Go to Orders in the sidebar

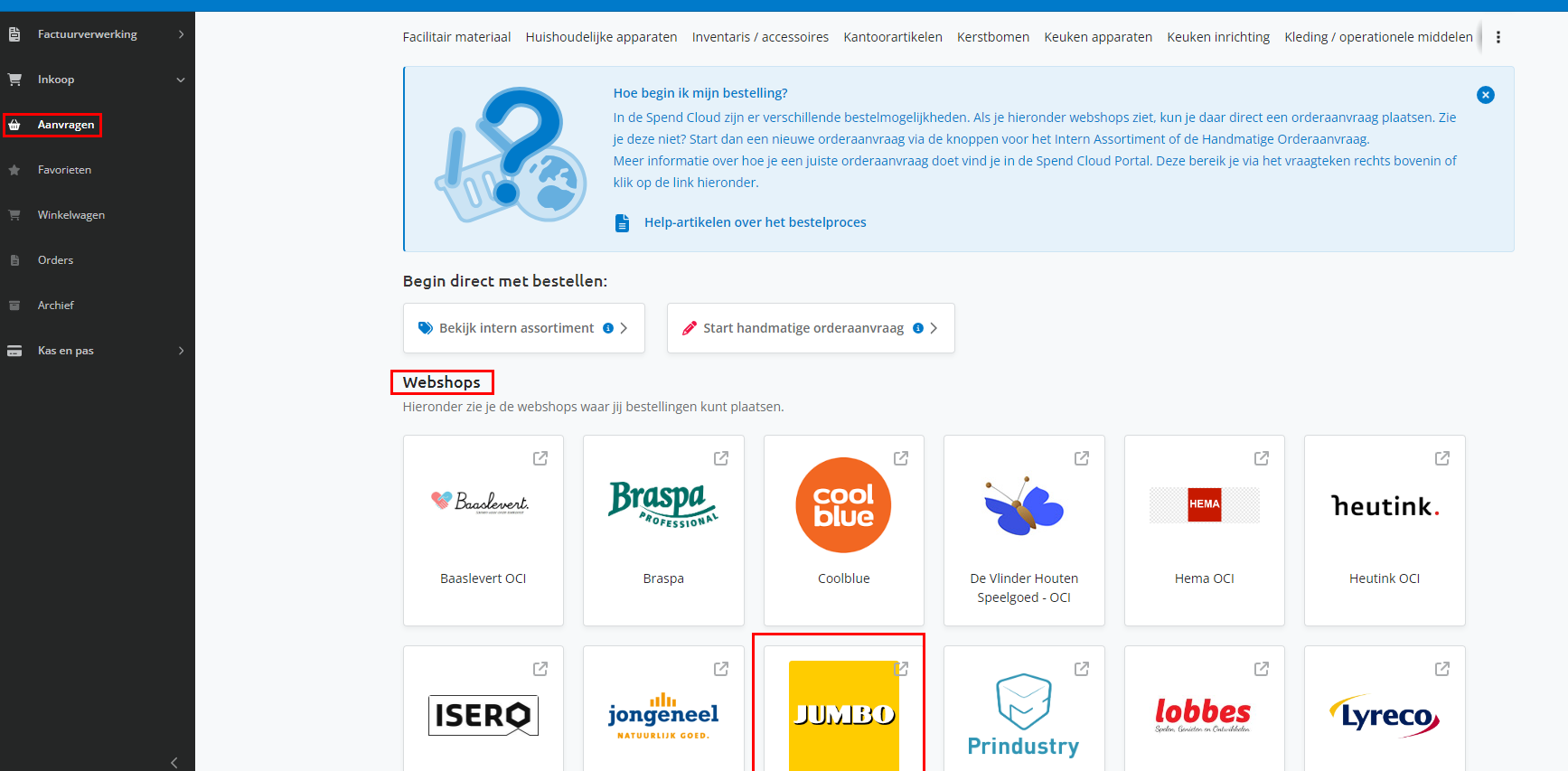coord(55,260)
